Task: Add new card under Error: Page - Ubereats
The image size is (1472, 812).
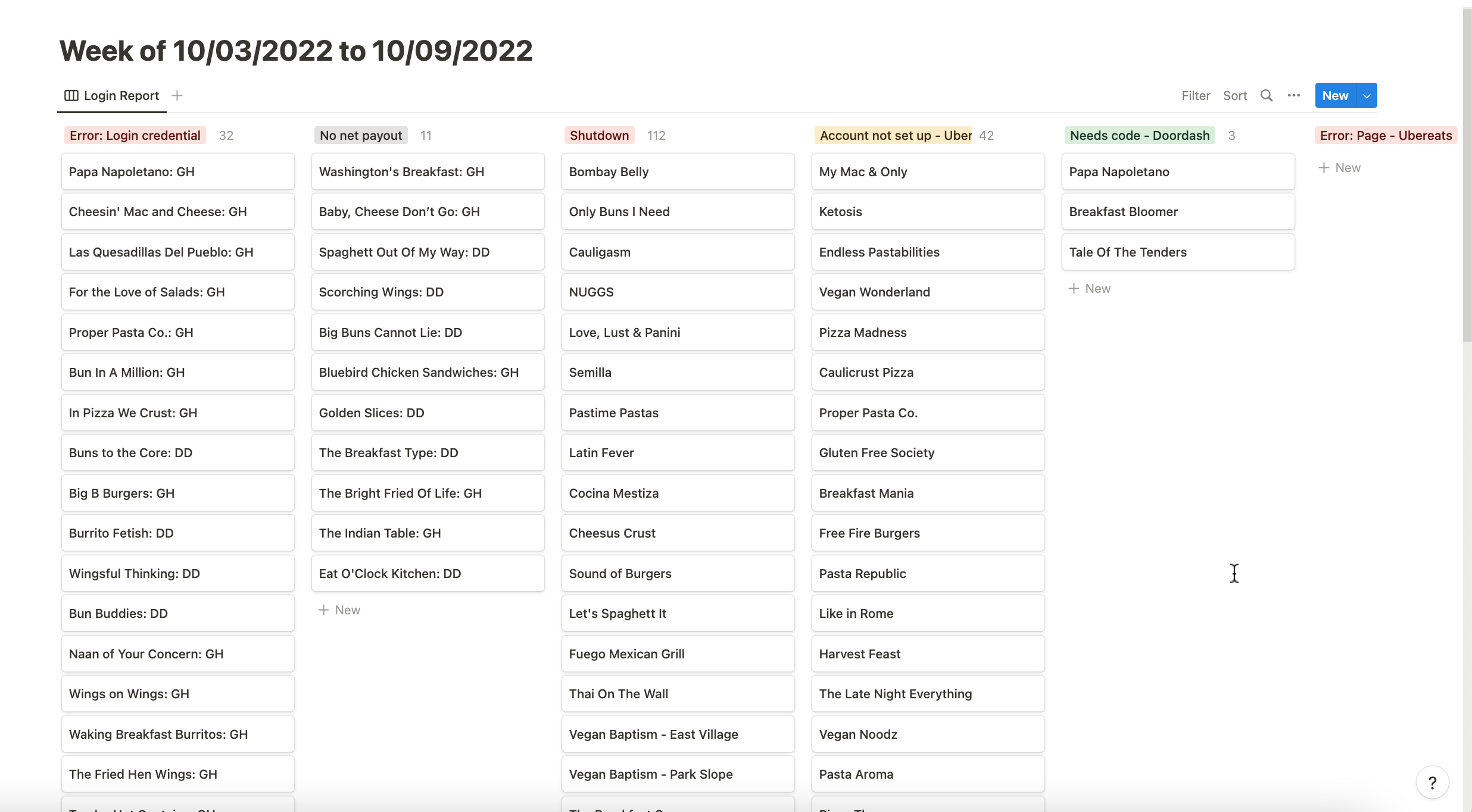Action: tap(1340, 168)
